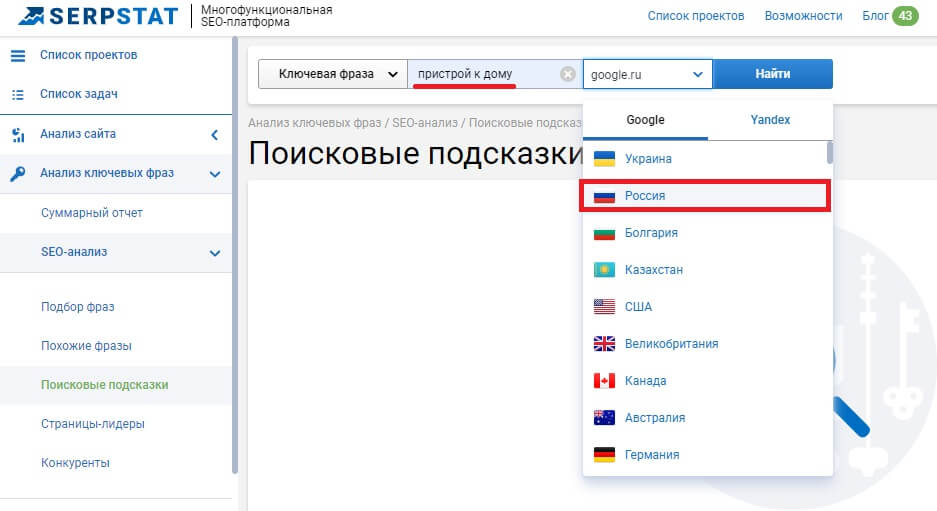Click the Russia flag icon
The width and height of the screenshot is (937, 511).
[x=604, y=196]
